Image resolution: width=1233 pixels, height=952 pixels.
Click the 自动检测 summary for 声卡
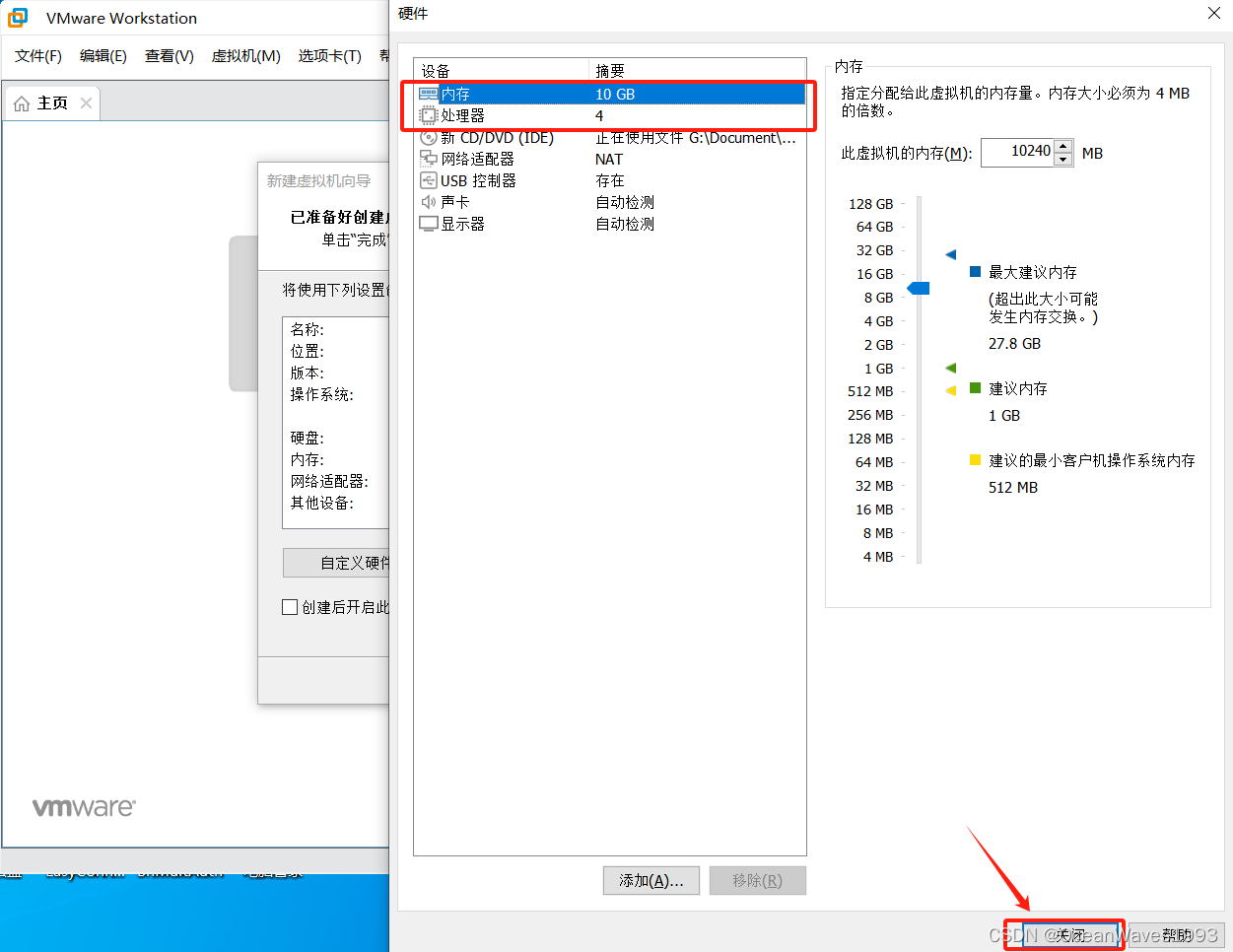tap(625, 202)
